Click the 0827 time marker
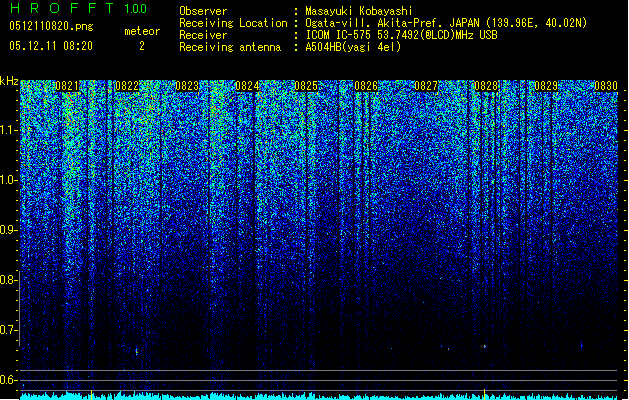The height and width of the screenshot is (400, 629). click(426, 86)
